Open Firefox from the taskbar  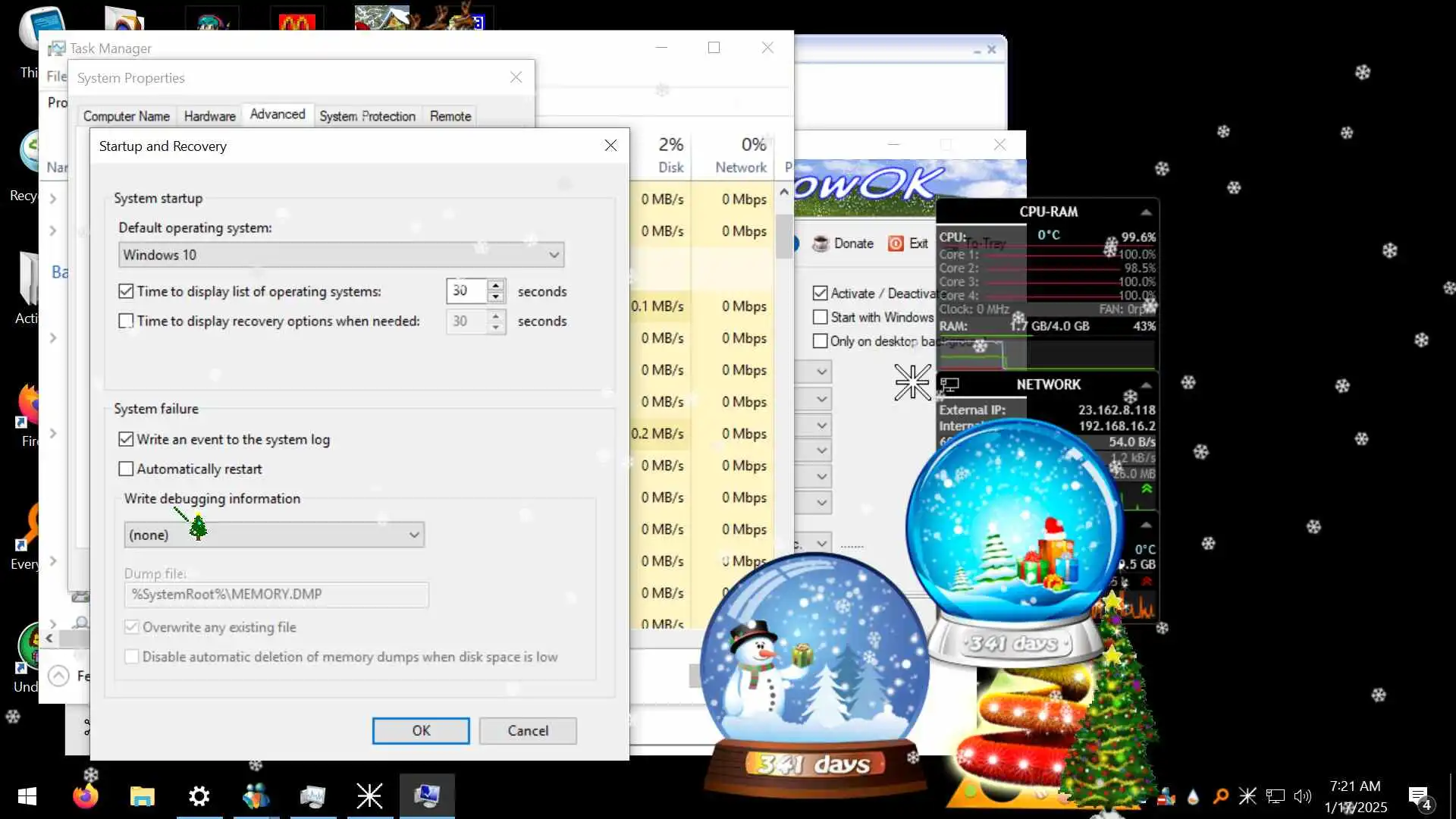point(85,796)
